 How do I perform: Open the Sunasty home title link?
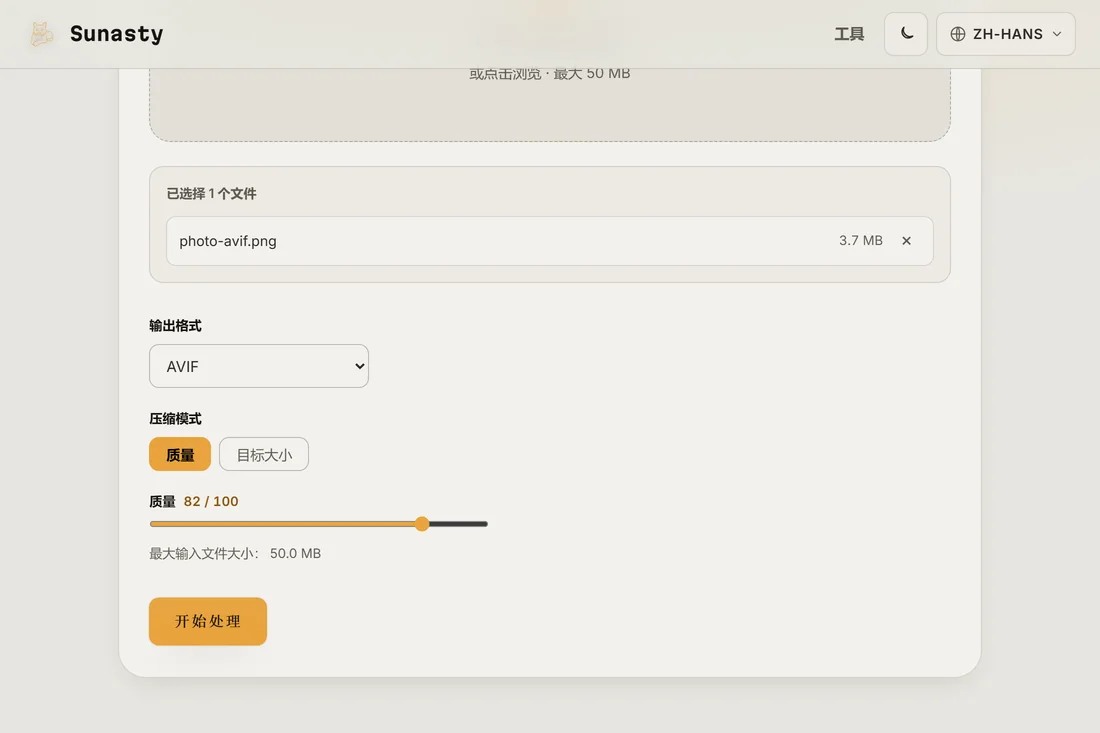(116, 34)
